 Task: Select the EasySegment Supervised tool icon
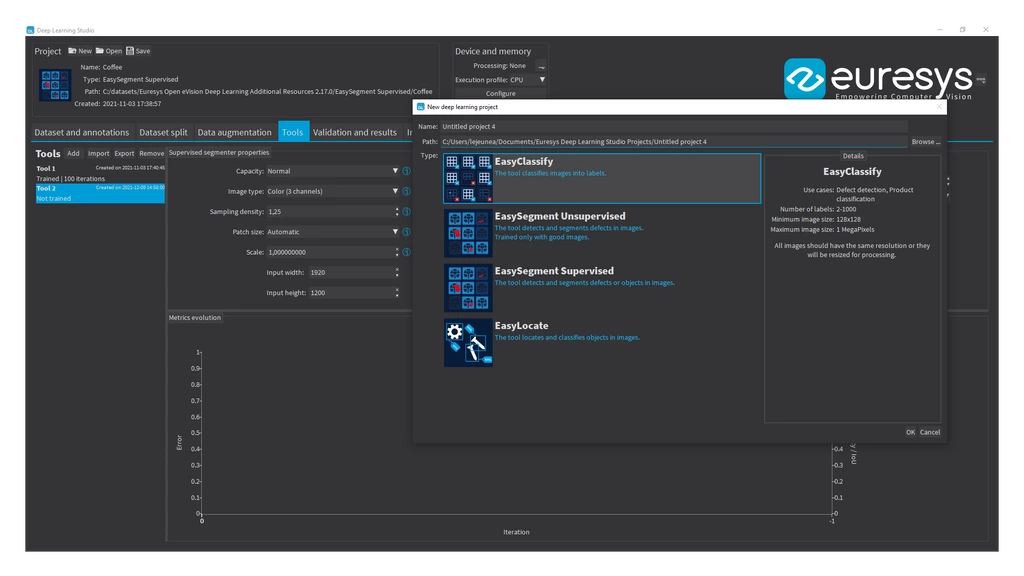coord(467,288)
